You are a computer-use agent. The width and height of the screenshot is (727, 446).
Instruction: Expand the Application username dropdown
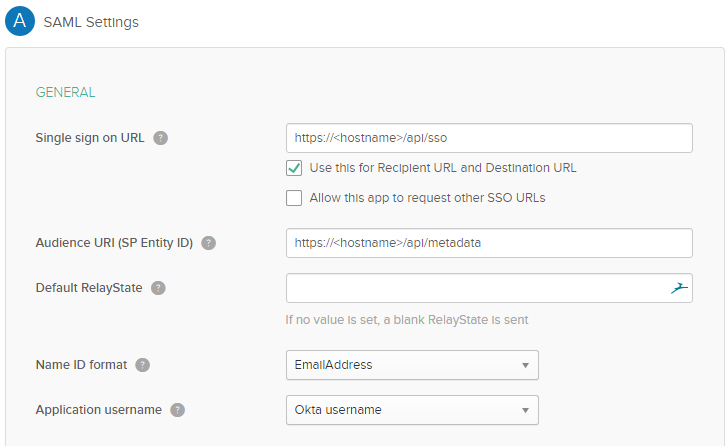(412, 410)
